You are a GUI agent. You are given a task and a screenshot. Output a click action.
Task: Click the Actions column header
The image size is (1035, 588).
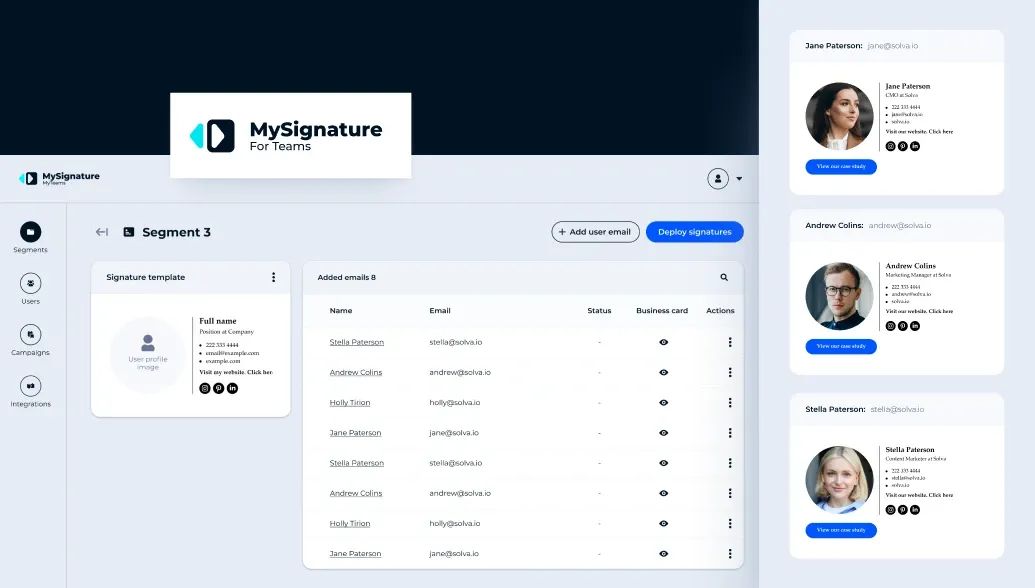point(720,310)
